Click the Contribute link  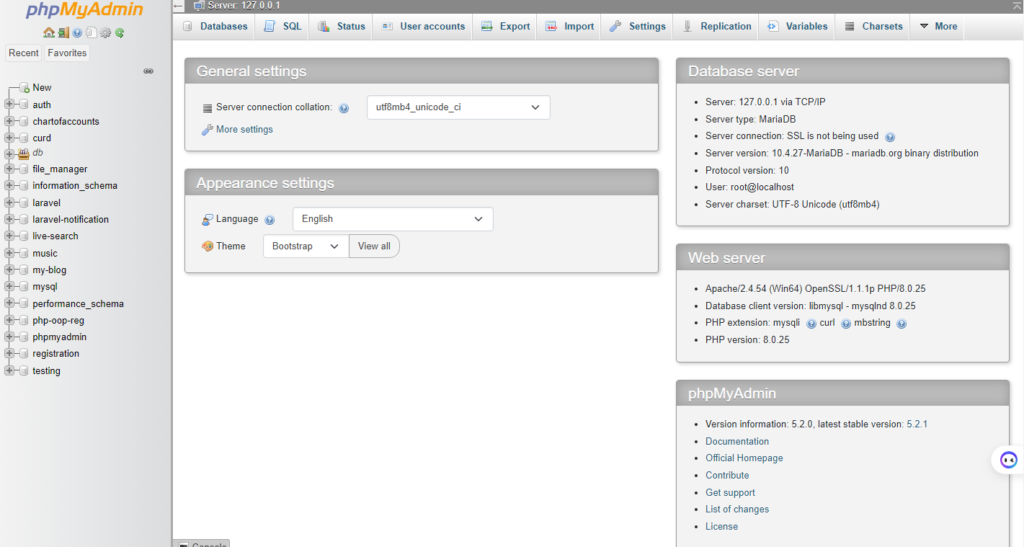[x=727, y=476]
